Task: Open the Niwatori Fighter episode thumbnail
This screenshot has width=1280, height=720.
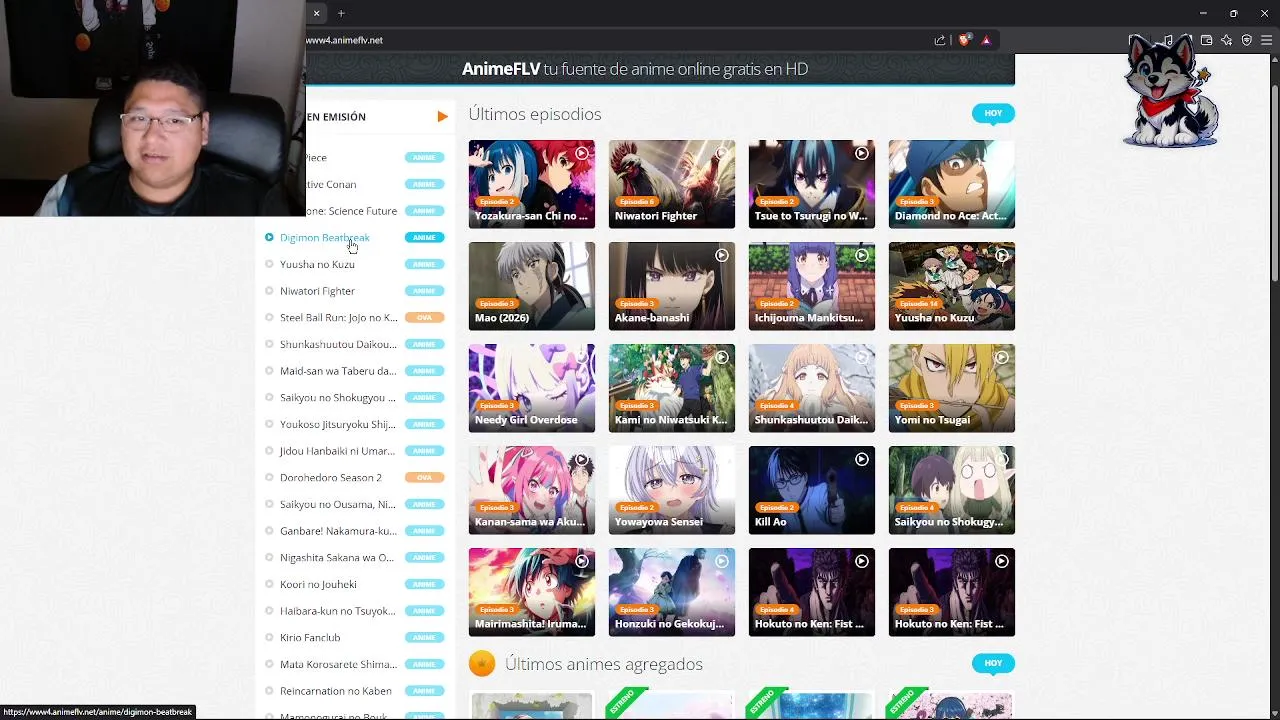Action: click(672, 184)
